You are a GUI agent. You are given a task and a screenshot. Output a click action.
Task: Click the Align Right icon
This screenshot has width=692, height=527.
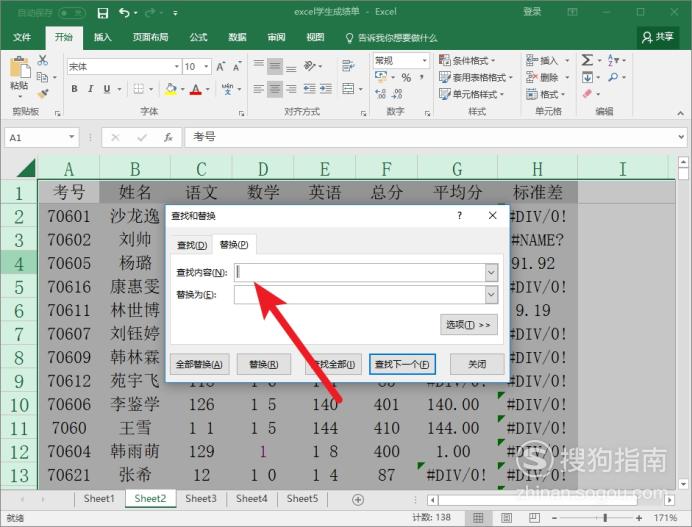291,89
